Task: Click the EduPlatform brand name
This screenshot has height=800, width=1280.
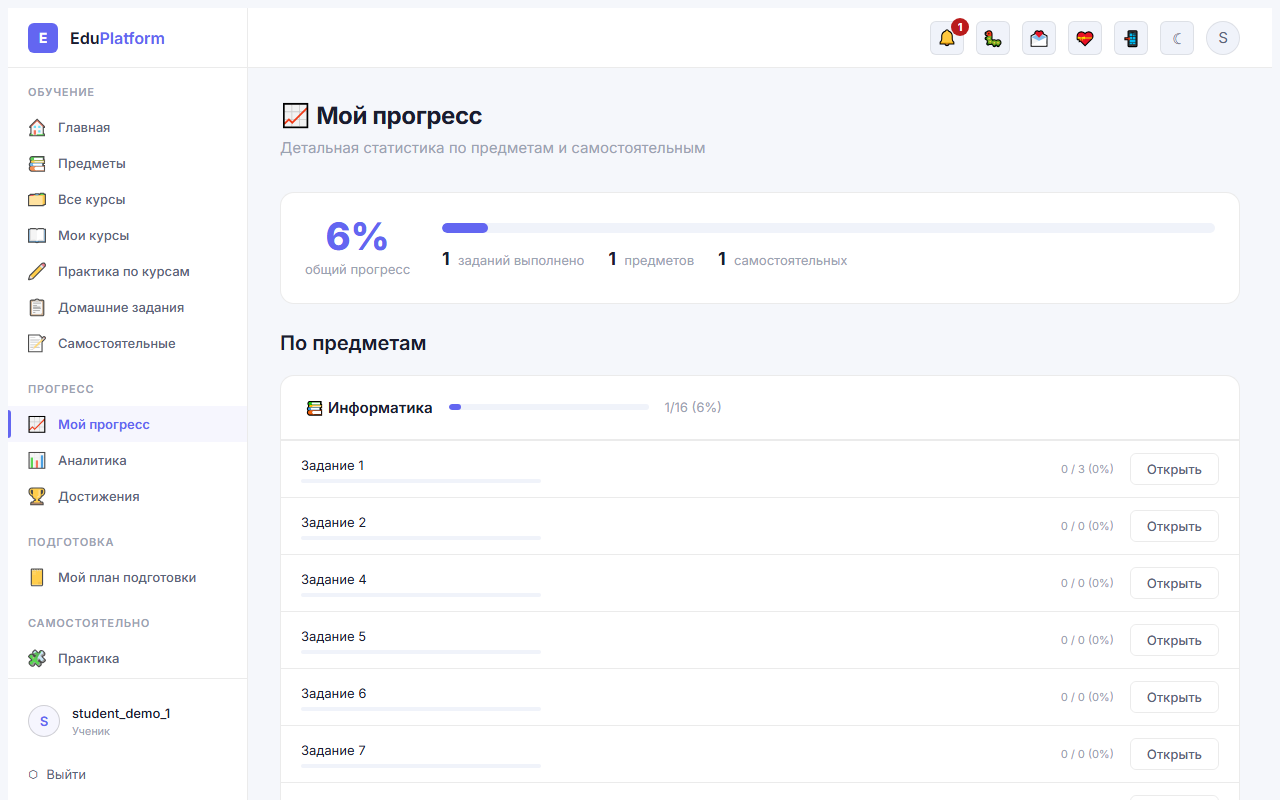Action: [117, 38]
